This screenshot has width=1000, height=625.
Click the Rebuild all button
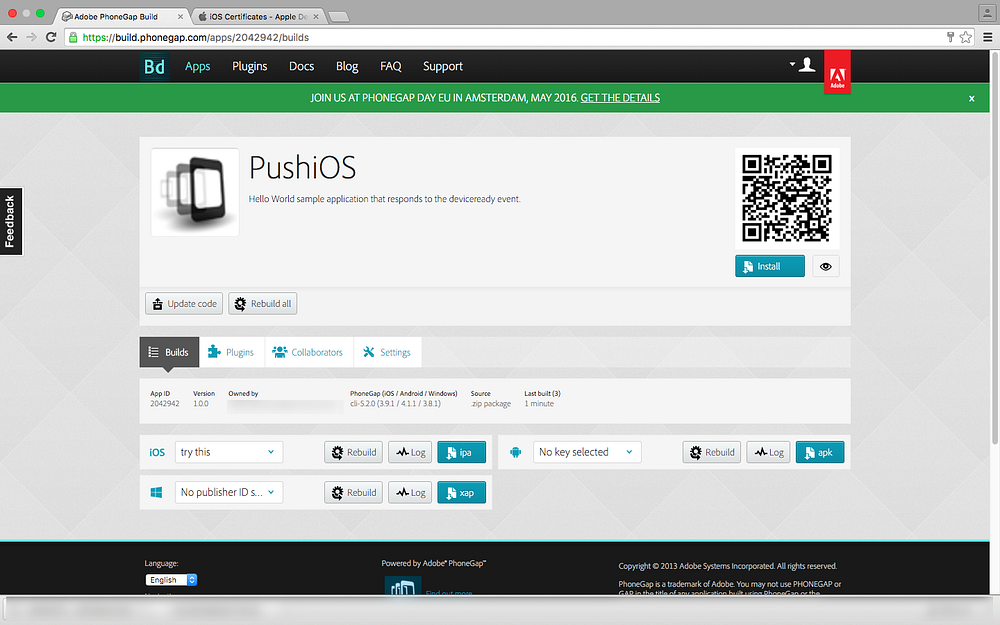pyautogui.click(x=263, y=304)
